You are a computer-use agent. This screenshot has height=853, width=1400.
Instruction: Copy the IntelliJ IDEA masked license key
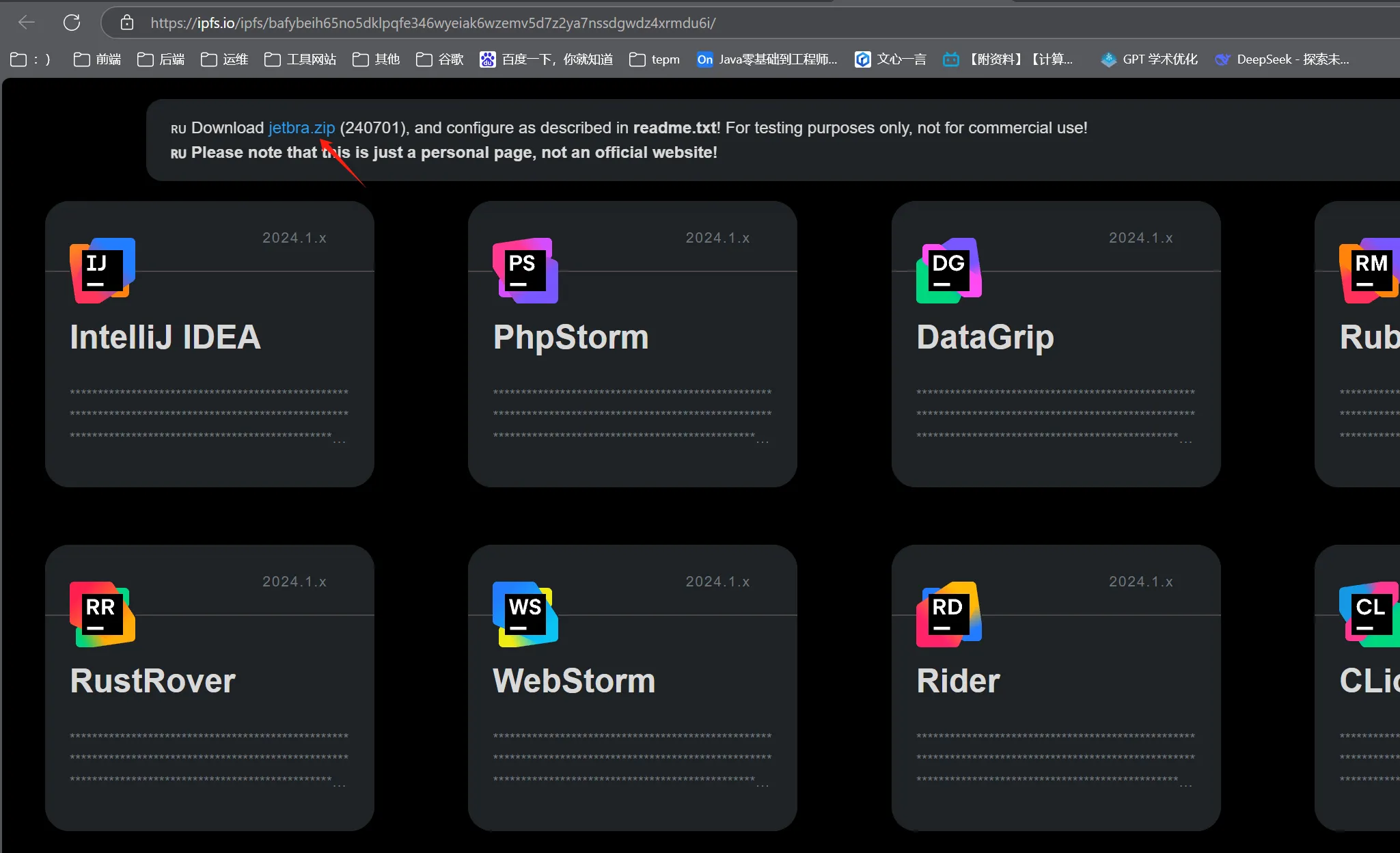209,415
